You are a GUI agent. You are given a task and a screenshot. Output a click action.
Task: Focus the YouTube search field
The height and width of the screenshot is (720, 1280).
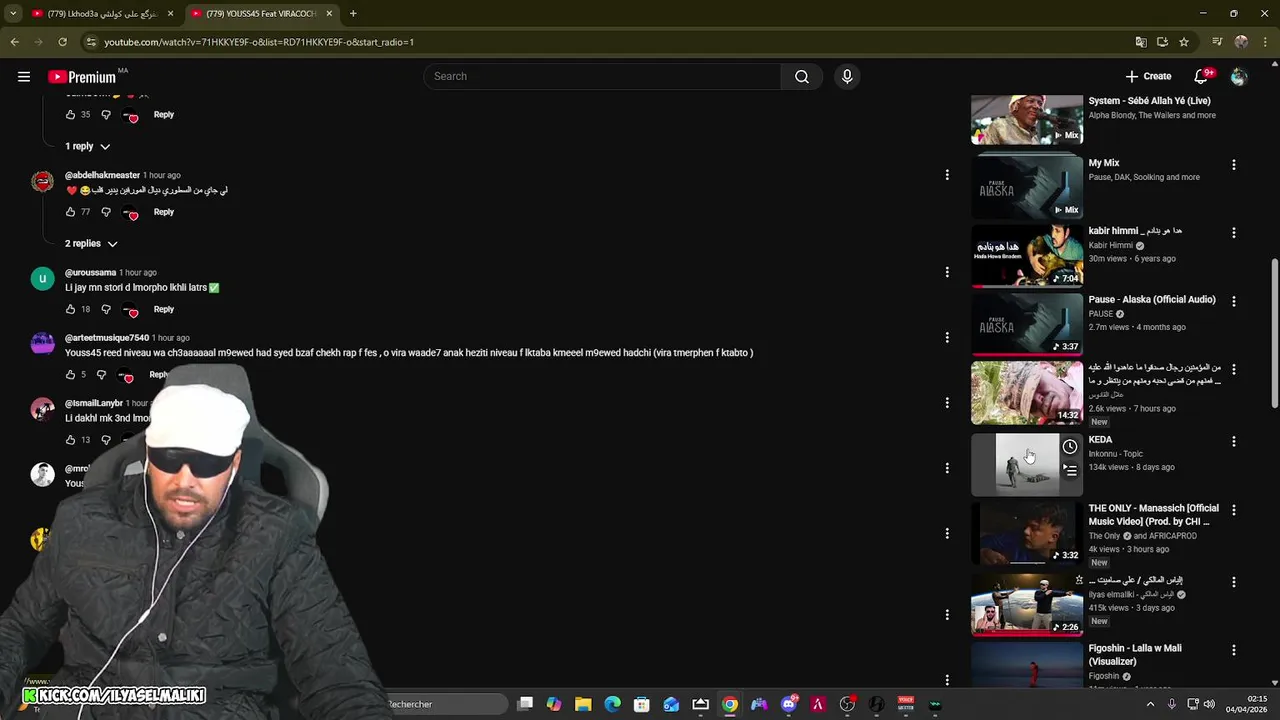pos(603,76)
